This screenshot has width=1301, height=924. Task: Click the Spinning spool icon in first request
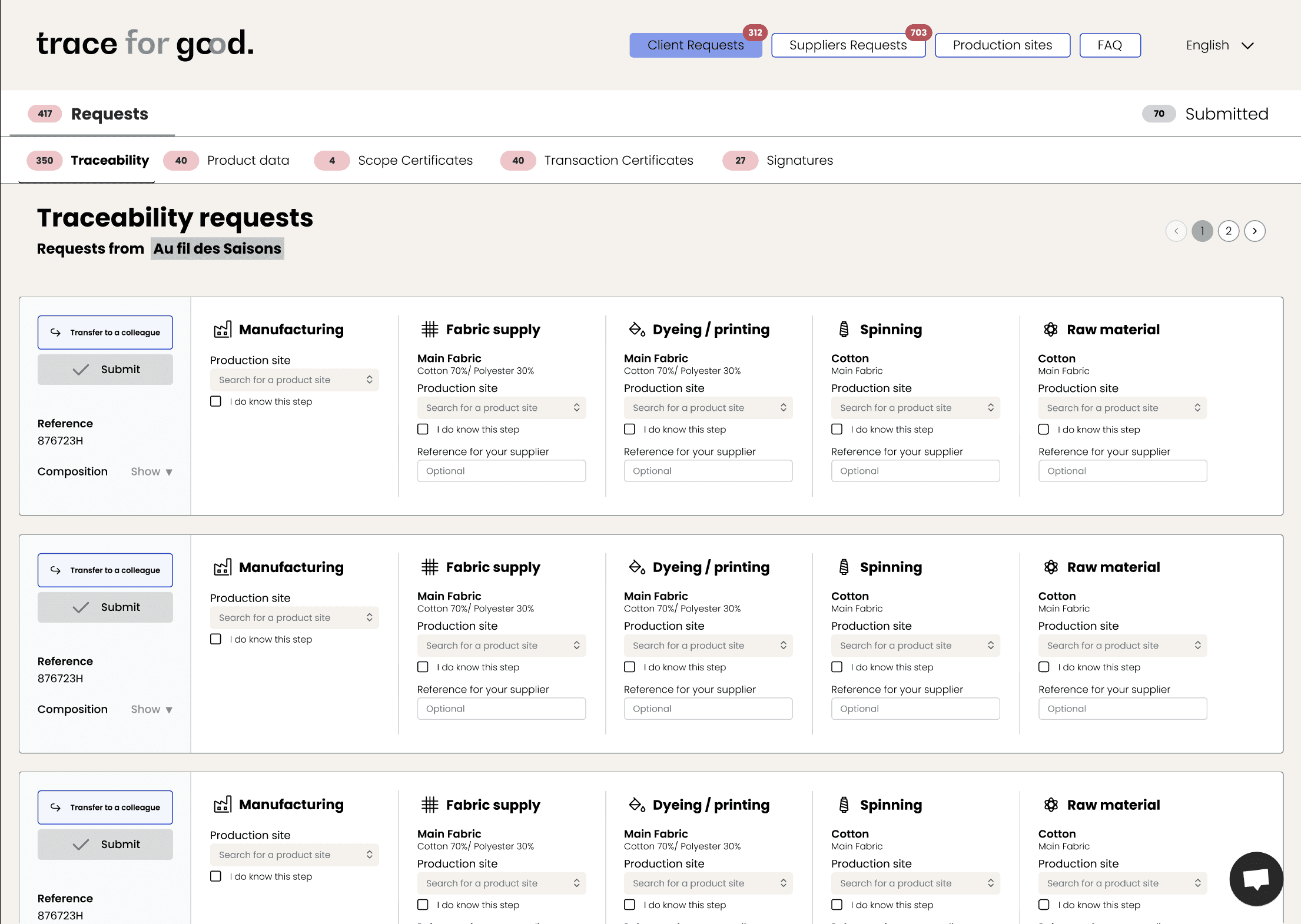point(844,330)
